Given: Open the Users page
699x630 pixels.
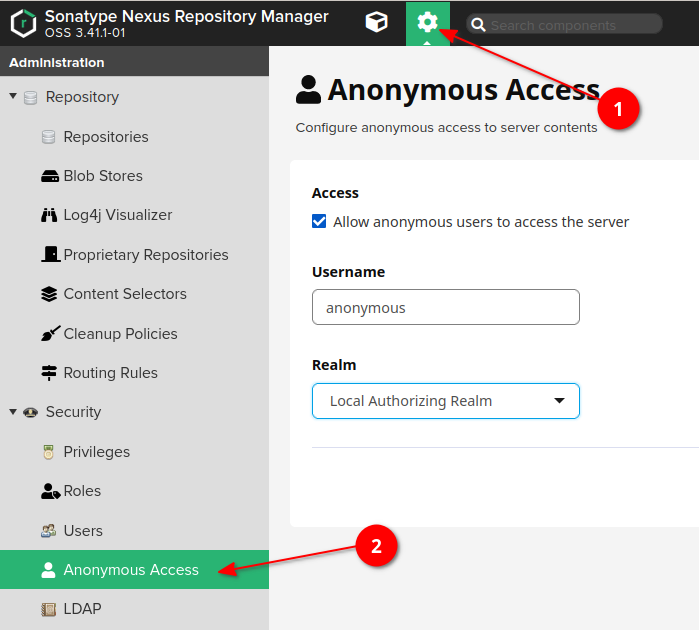Looking at the screenshot, I should coord(83,531).
